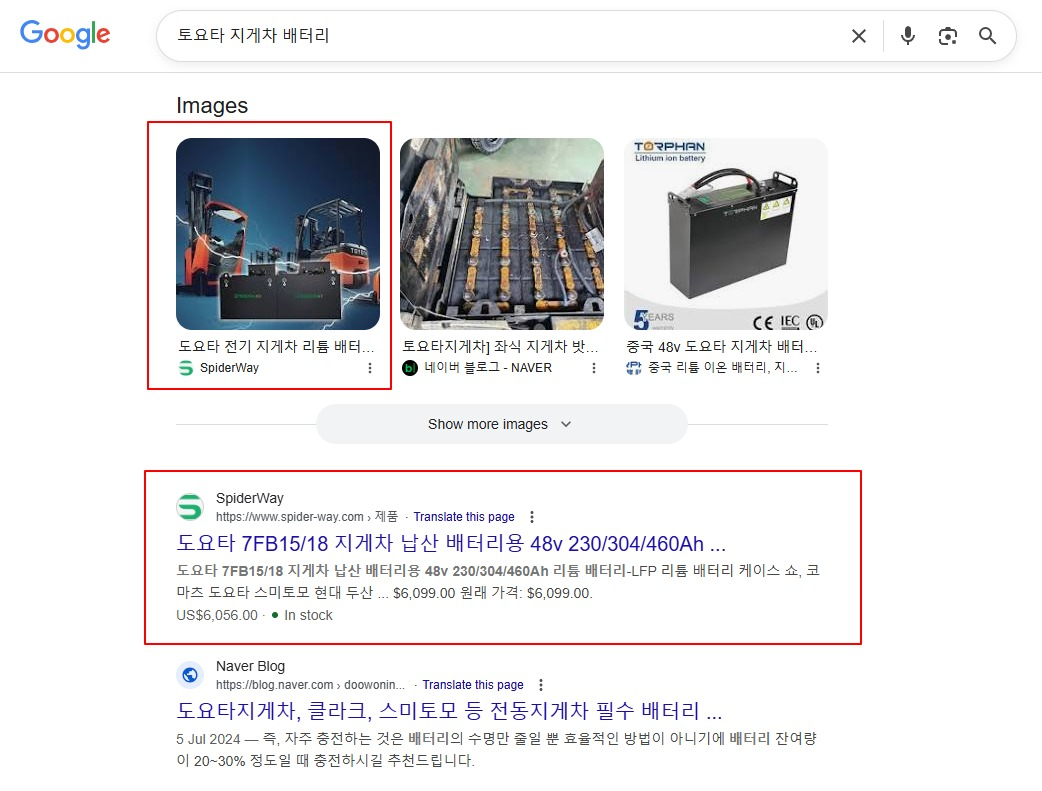1042x791 pixels.
Task: Clear the search box text
Action: (x=858, y=36)
